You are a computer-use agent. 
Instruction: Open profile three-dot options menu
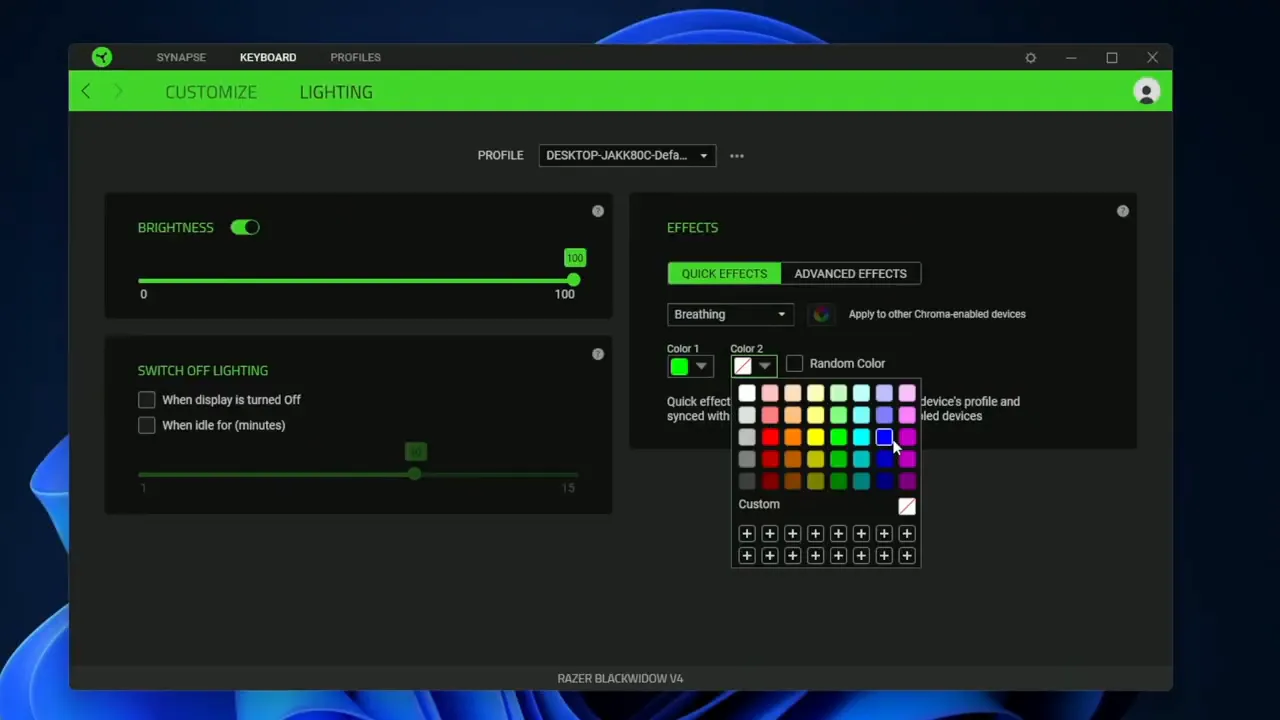click(737, 156)
